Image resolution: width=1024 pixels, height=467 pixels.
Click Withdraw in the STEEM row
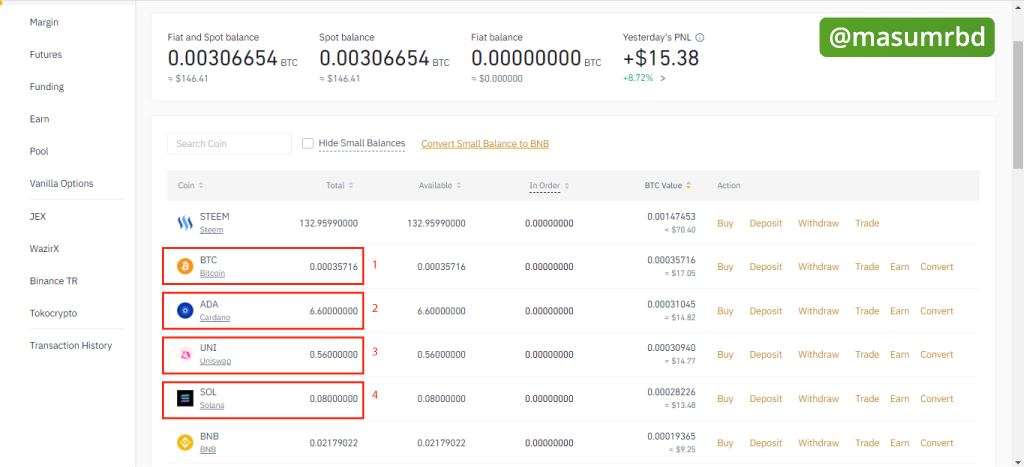[x=818, y=223]
